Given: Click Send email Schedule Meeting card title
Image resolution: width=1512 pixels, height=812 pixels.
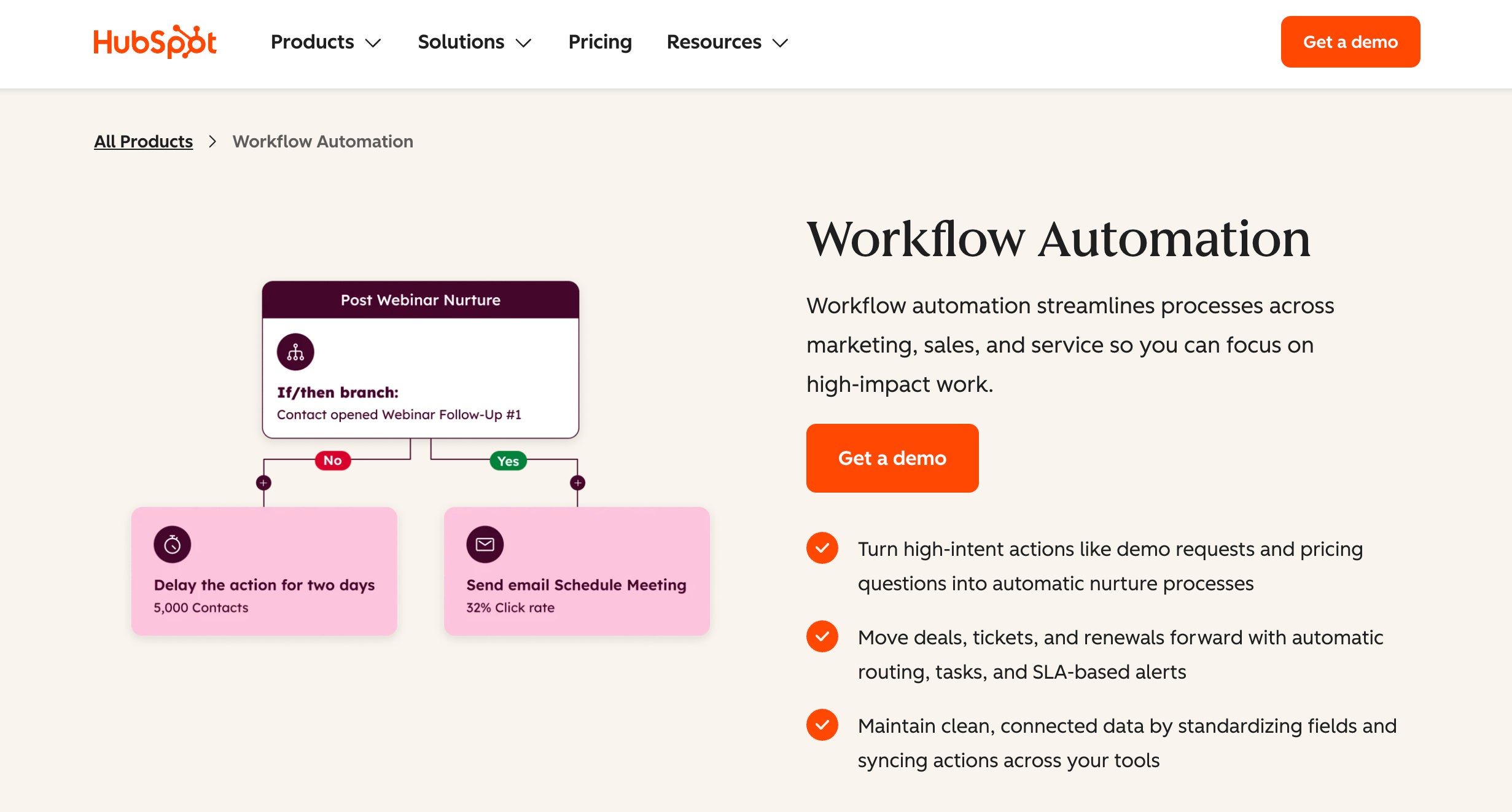Looking at the screenshot, I should pos(576,585).
